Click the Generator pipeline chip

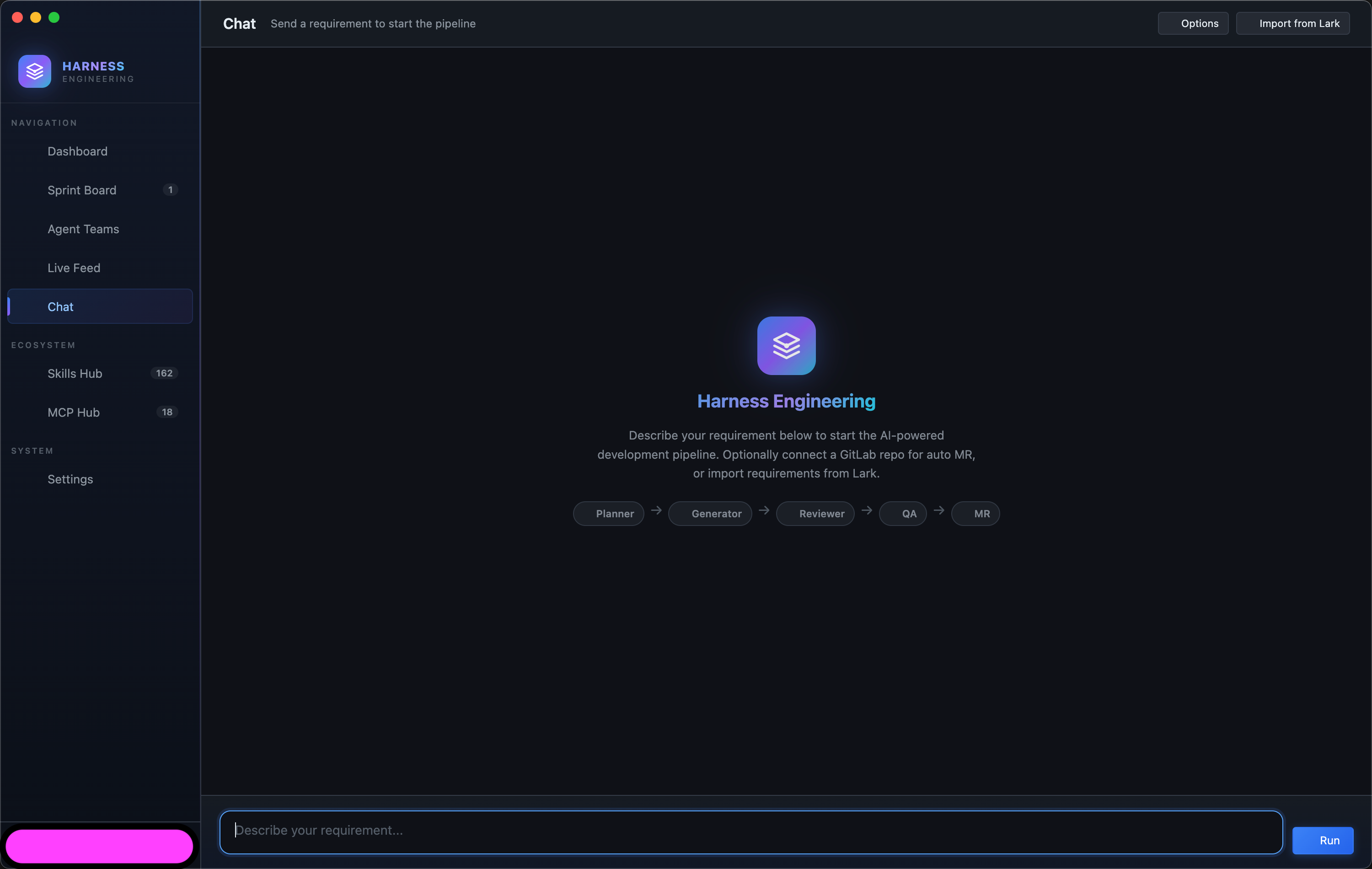(710, 514)
